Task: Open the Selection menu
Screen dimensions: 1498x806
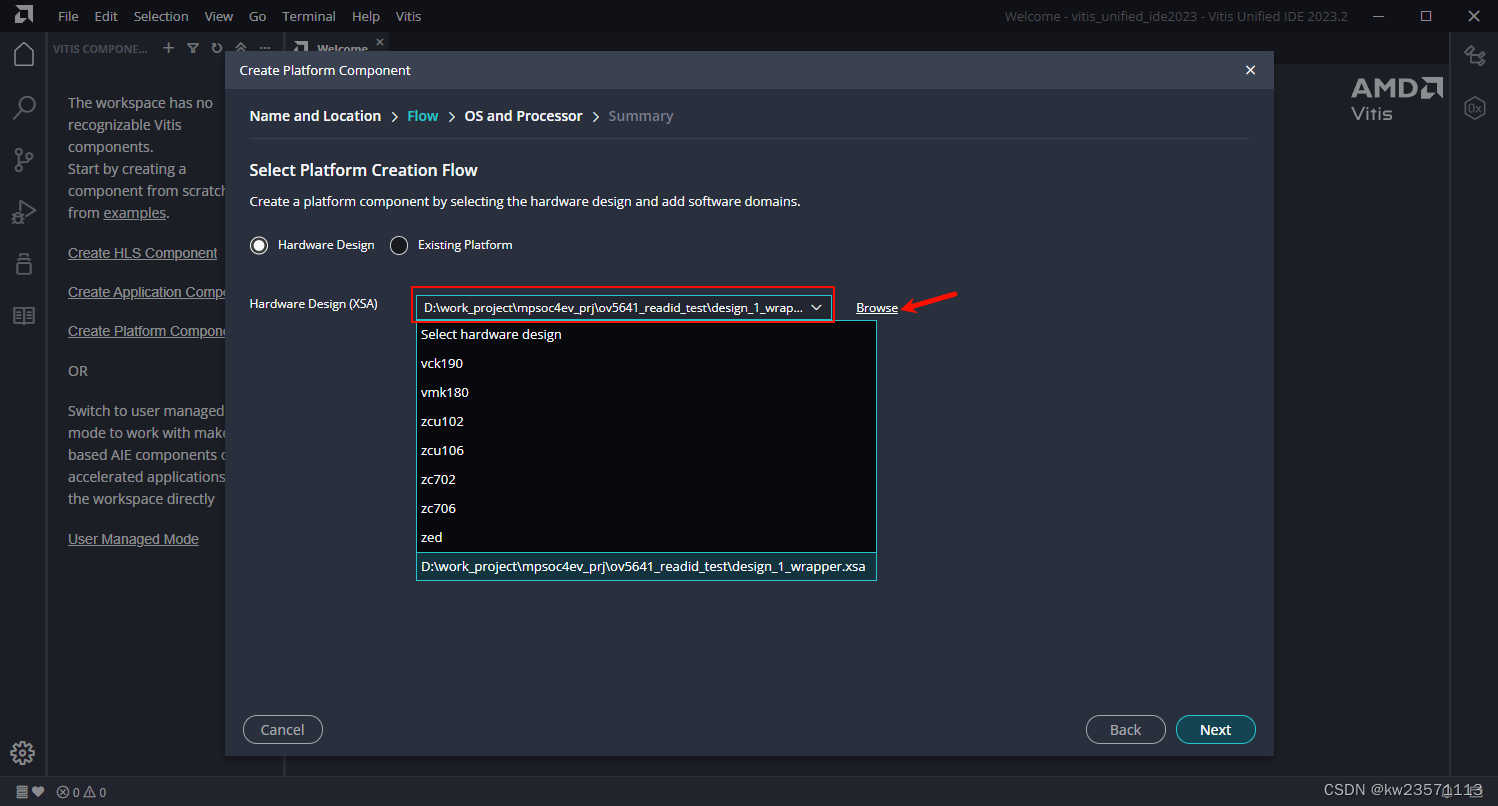Action: coord(161,16)
